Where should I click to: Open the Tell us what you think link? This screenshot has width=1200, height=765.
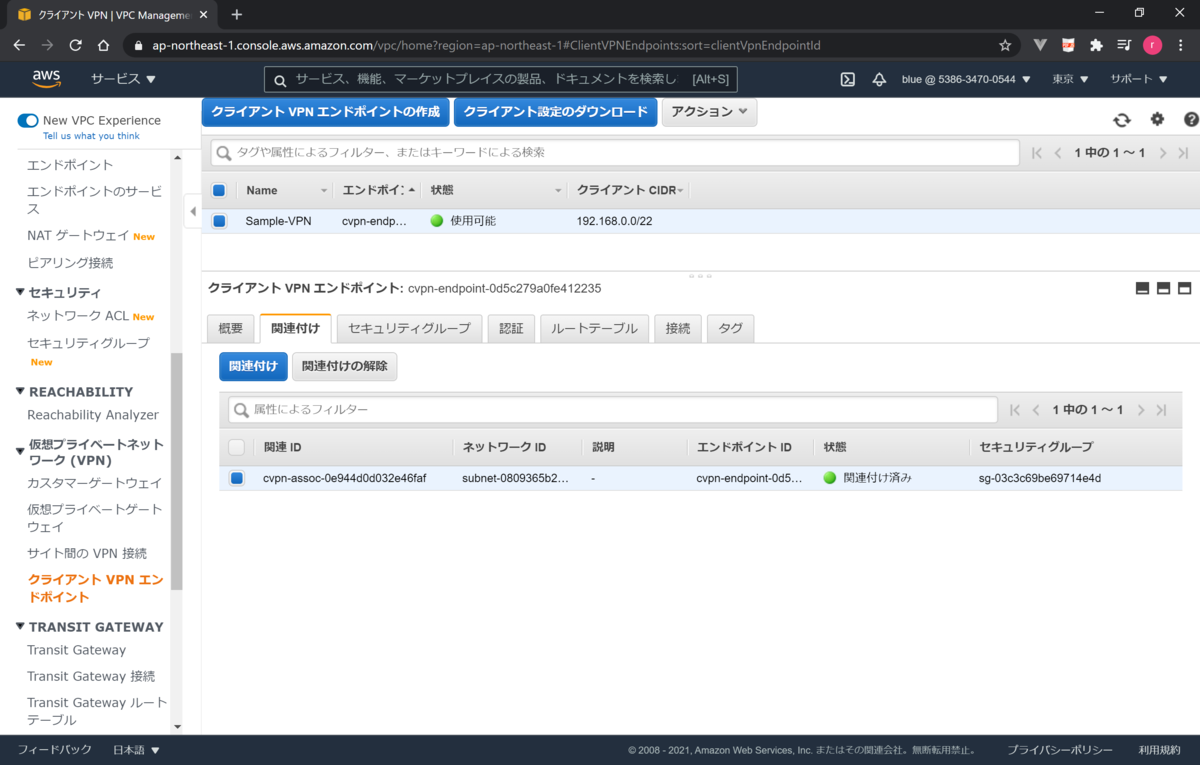91,136
